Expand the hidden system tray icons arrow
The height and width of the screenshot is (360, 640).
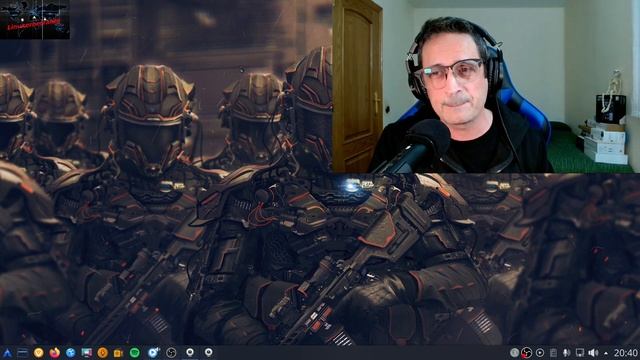coord(606,353)
